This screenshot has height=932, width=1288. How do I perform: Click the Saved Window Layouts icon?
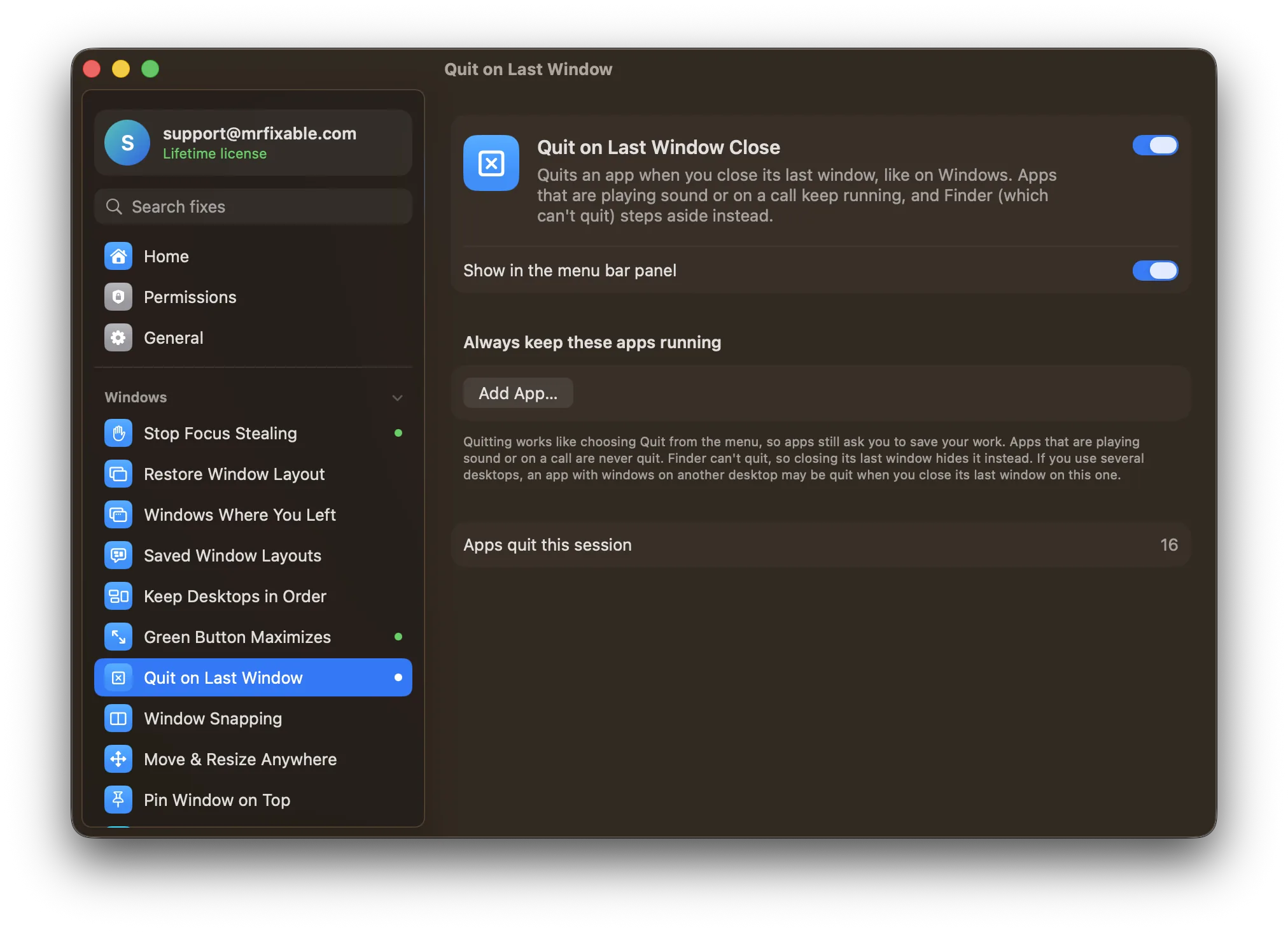(118, 556)
